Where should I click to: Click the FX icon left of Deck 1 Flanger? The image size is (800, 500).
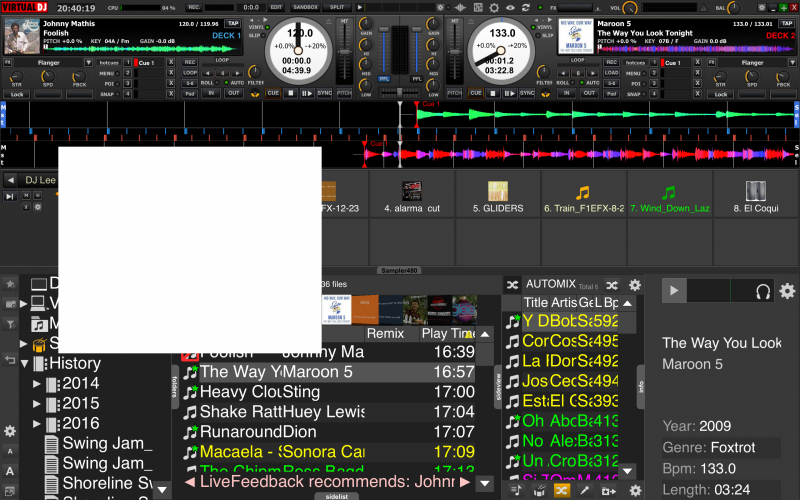coord(8,62)
